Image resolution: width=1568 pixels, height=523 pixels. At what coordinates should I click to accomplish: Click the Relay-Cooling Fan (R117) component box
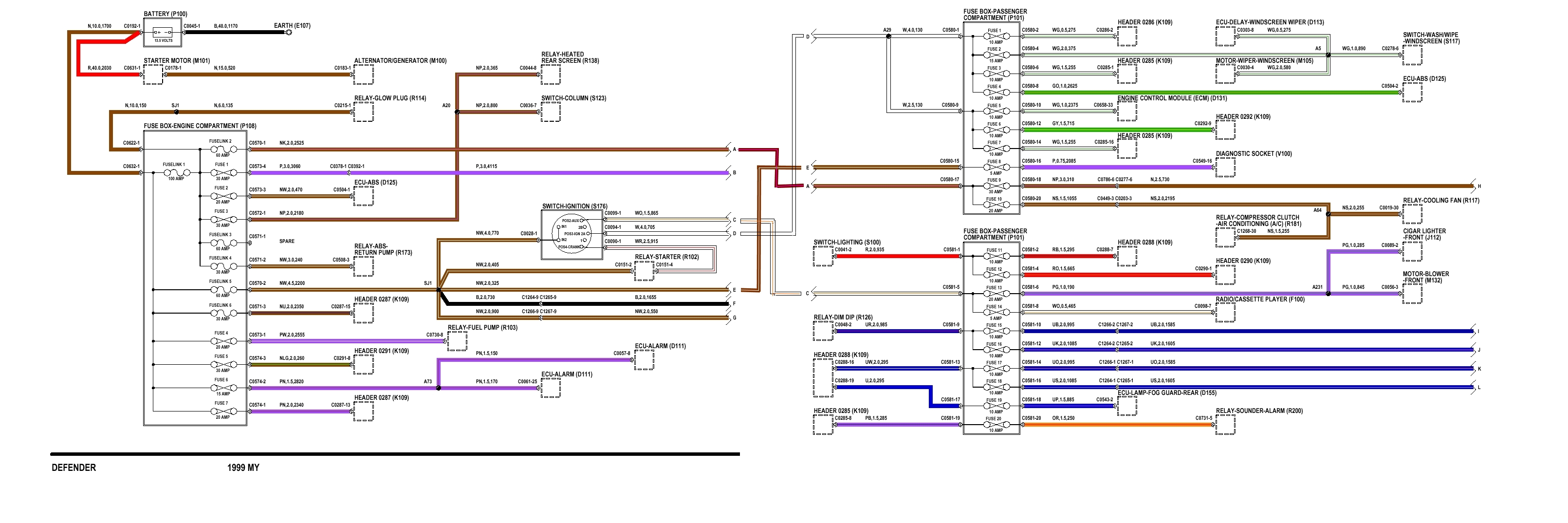coord(1412,214)
